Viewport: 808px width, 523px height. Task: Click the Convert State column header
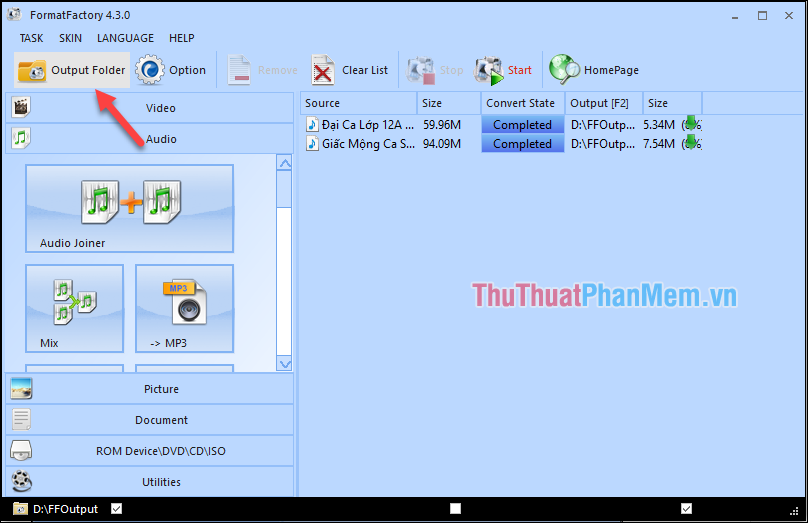520,103
